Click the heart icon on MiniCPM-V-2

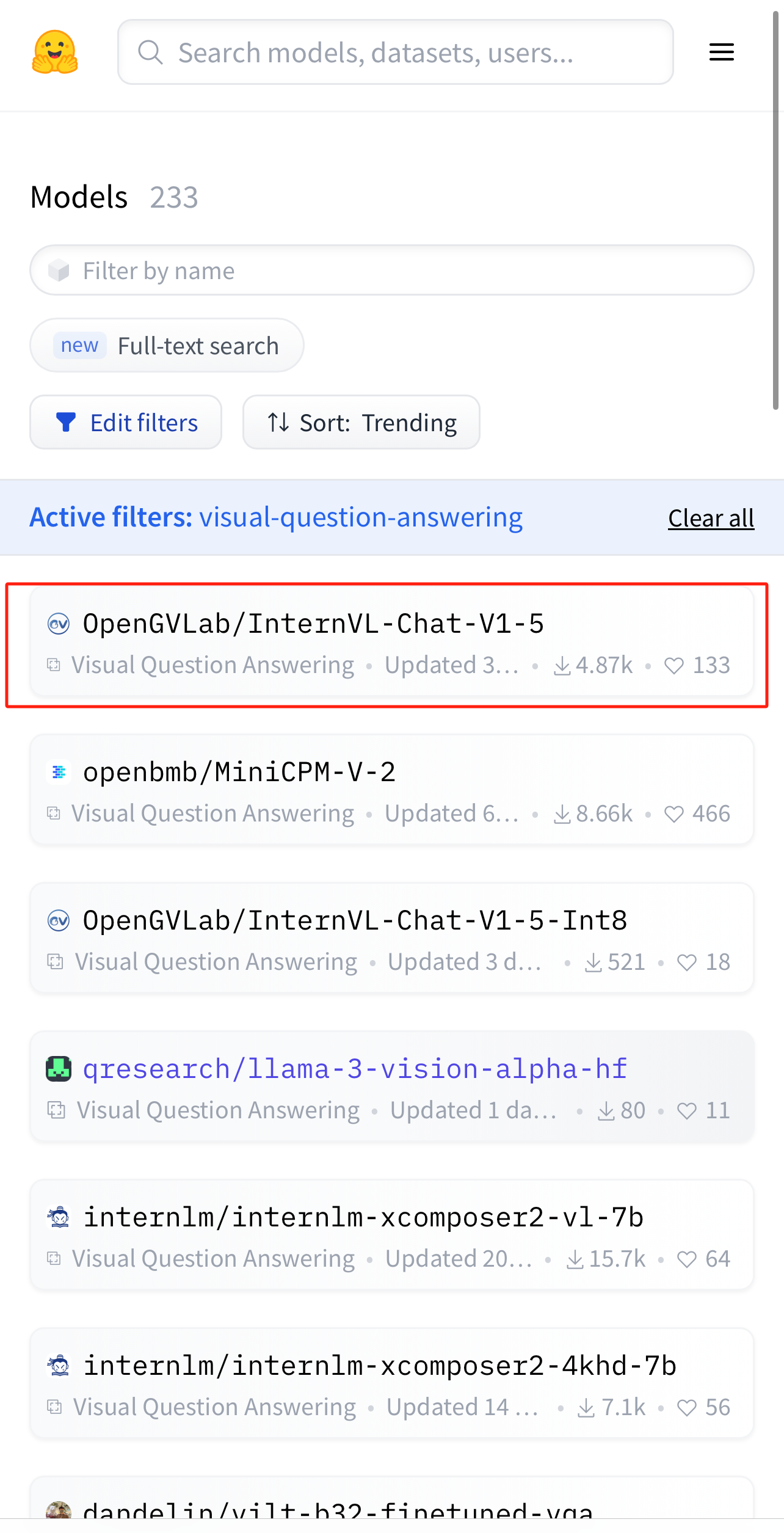pyautogui.click(x=673, y=814)
